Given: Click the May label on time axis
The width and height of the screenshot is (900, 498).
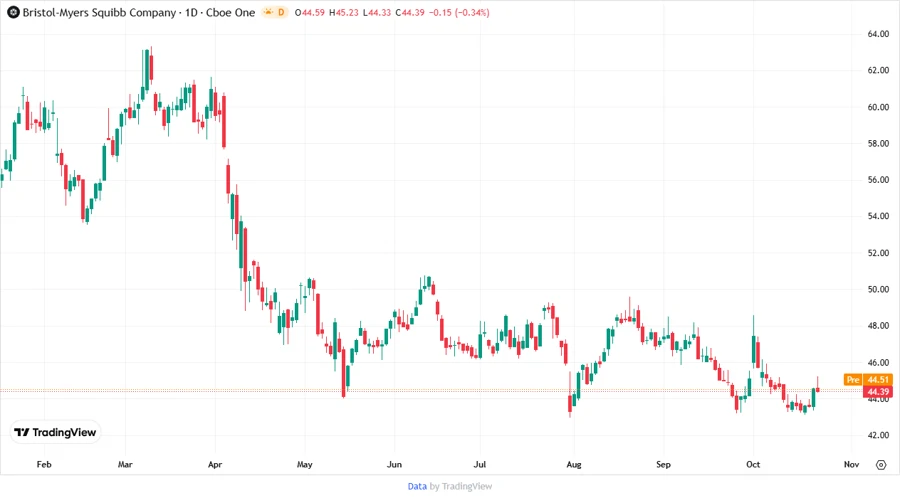Looking at the screenshot, I should coord(305,464).
